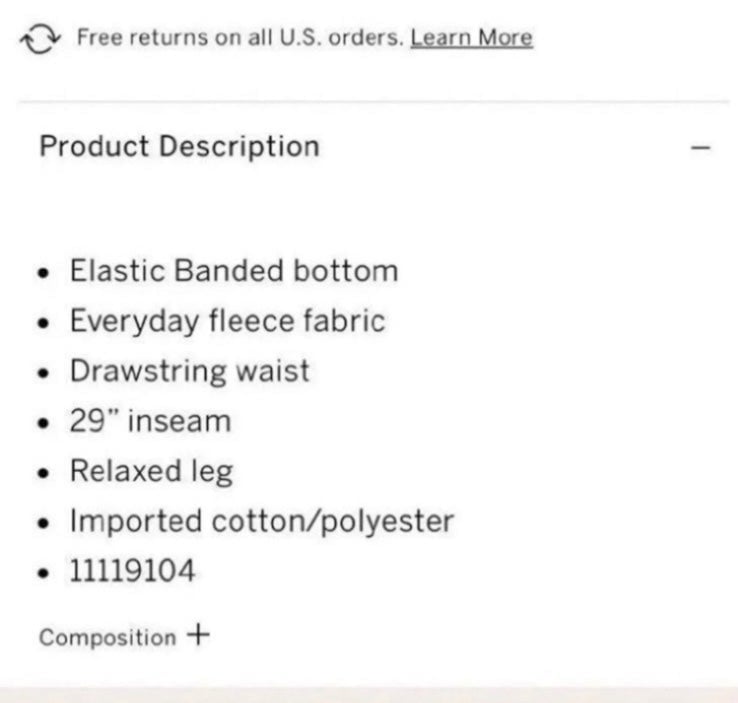The height and width of the screenshot is (703, 738).
Task: Open the Learn More returns link
Action: tap(472, 38)
